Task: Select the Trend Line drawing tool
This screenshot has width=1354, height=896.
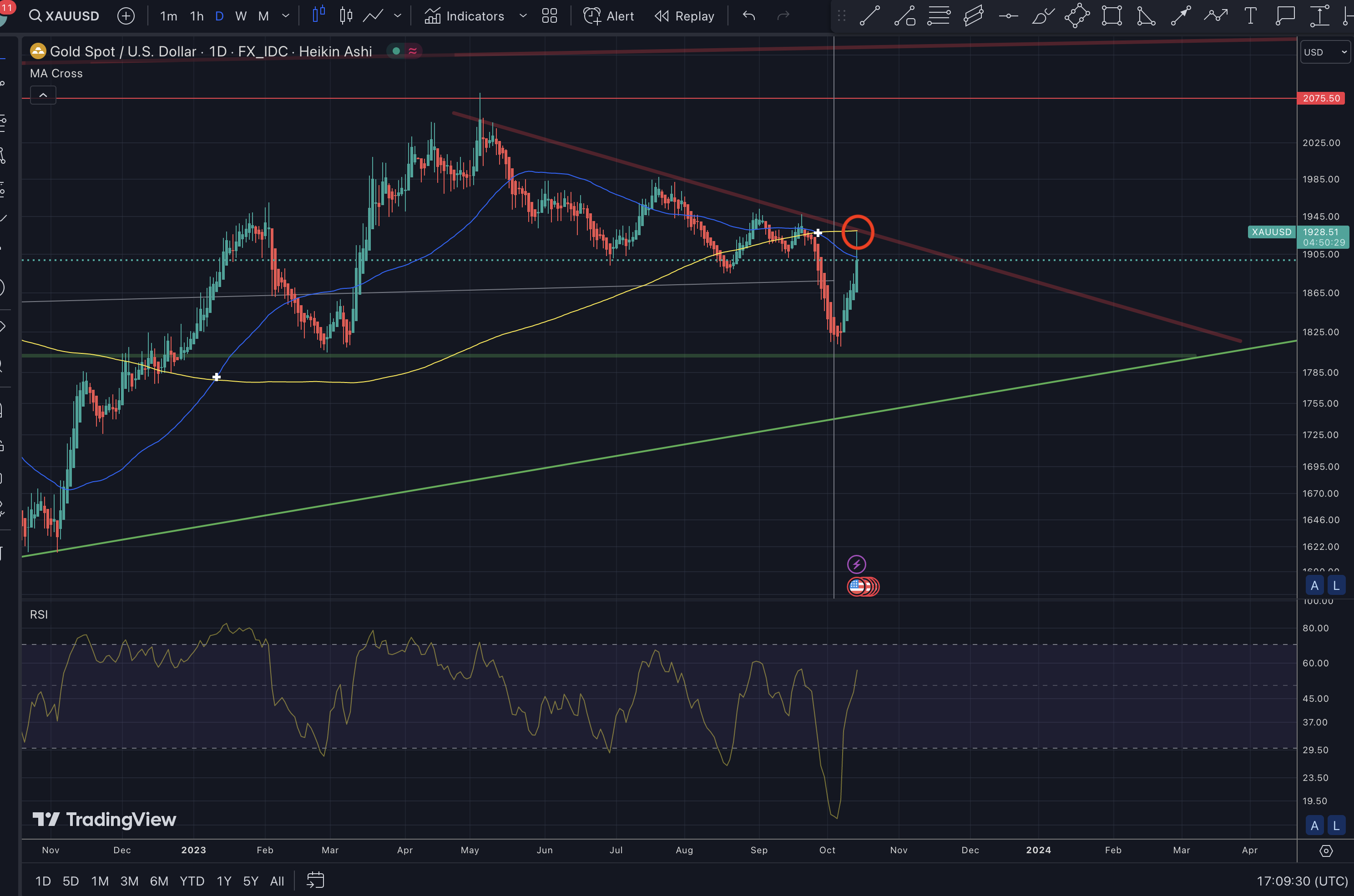Action: [869, 15]
